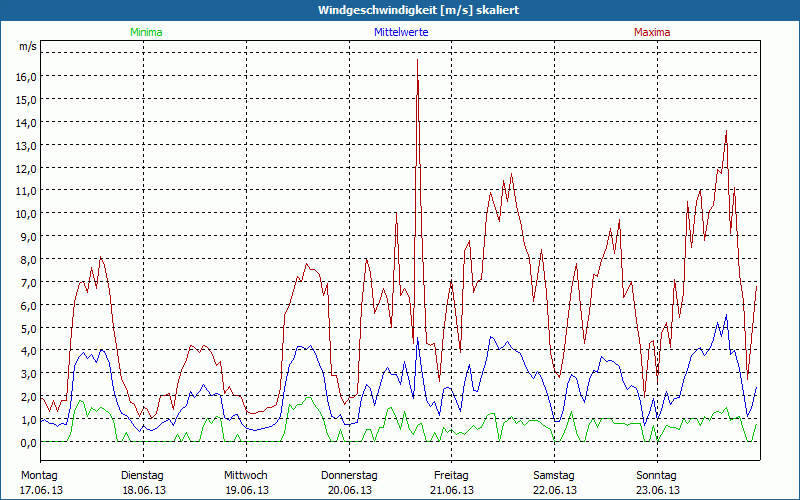Click the Mittwoch day label
This screenshot has height=500, width=800.
coord(246,476)
